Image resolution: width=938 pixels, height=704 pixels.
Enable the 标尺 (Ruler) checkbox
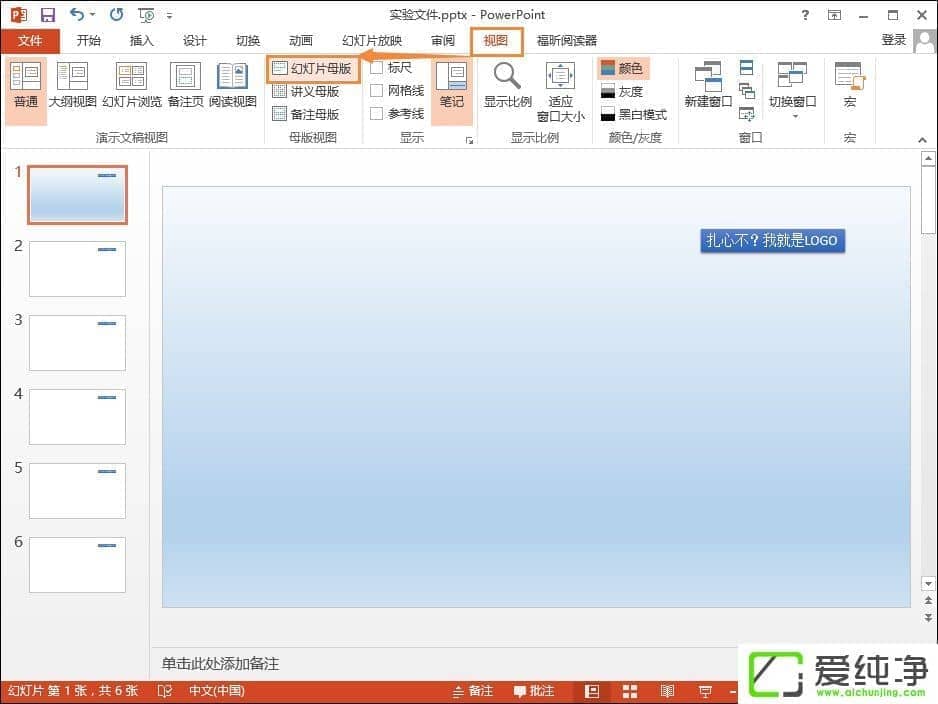pyautogui.click(x=376, y=68)
